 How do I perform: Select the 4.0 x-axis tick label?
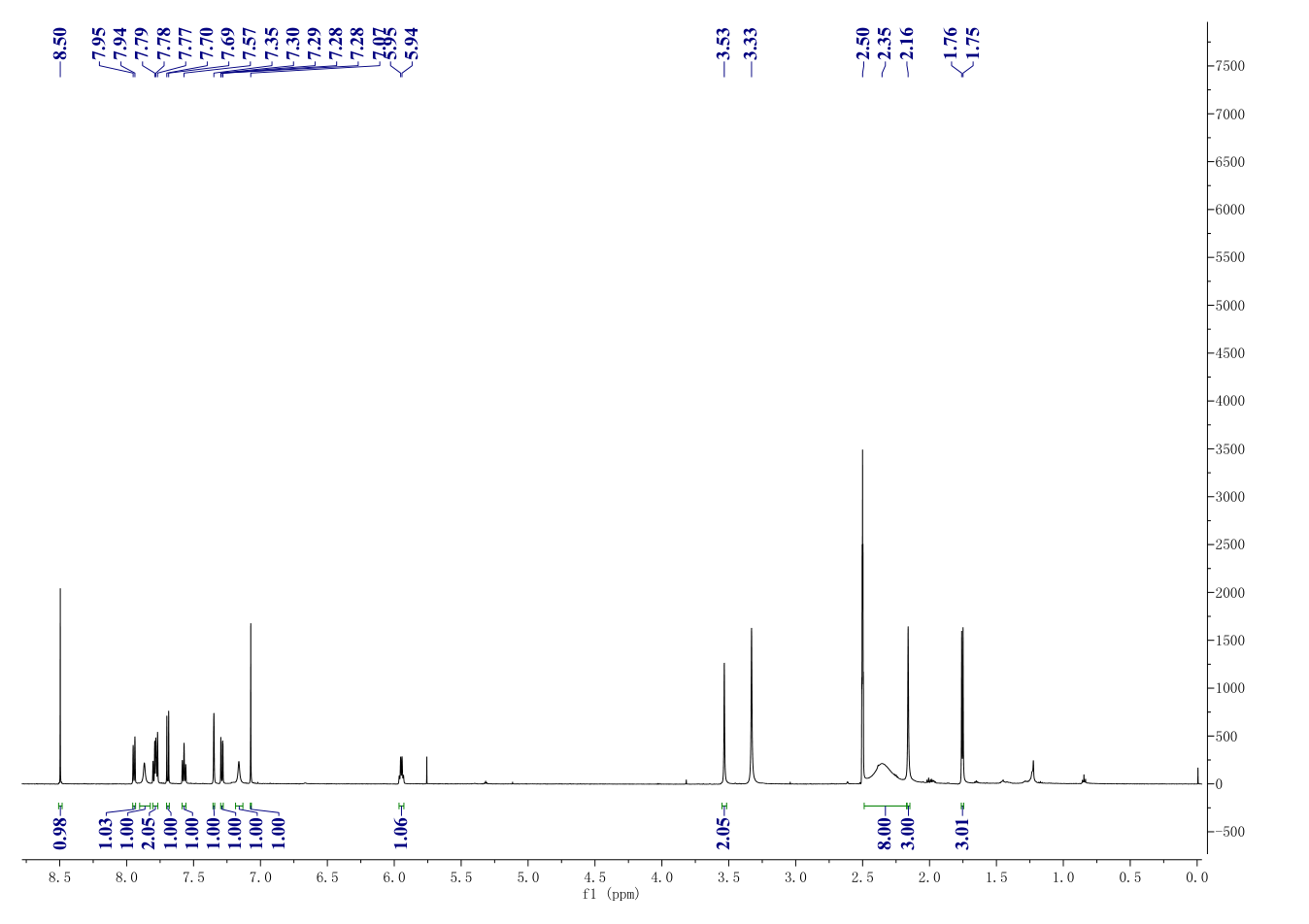[662, 877]
